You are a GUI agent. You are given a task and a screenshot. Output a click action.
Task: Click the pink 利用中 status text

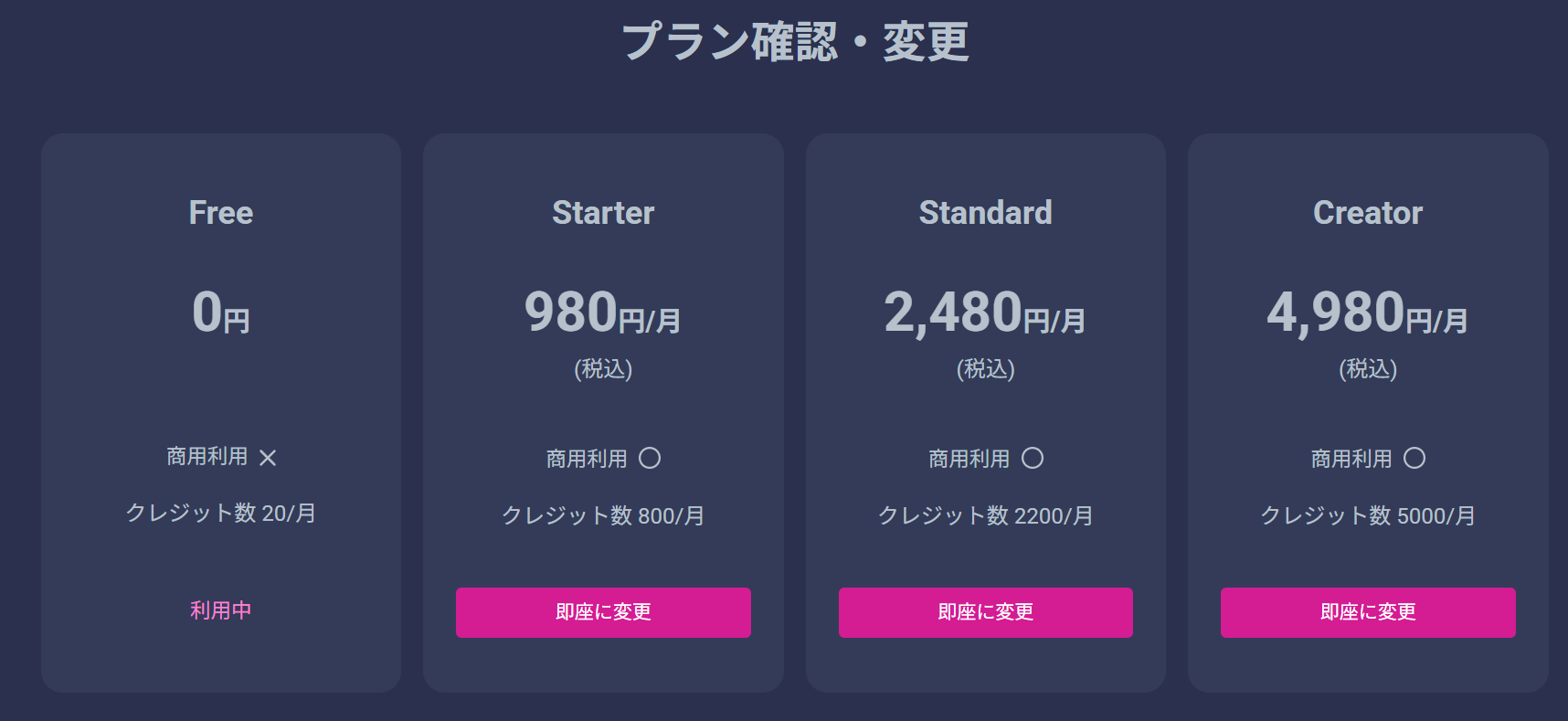click(221, 610)
